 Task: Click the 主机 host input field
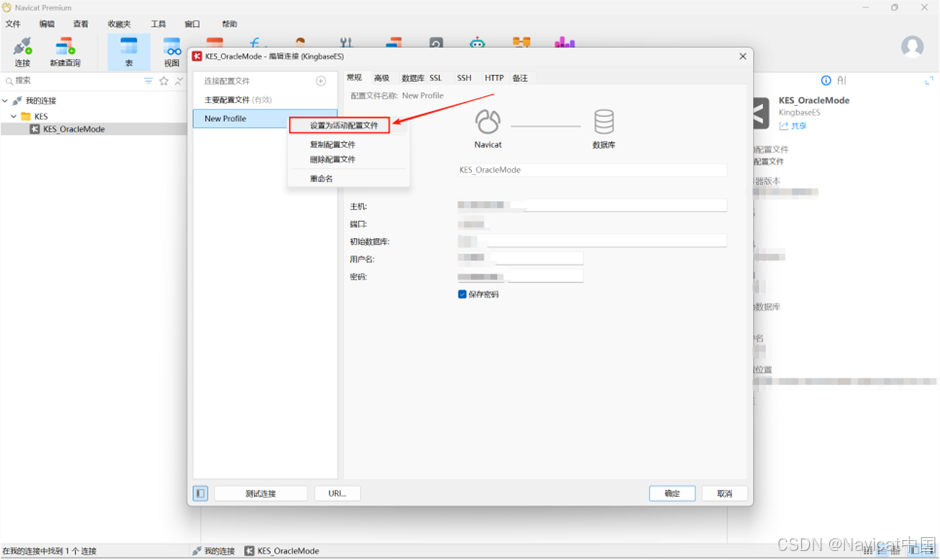pyautogui.click(x=592, y=205)
